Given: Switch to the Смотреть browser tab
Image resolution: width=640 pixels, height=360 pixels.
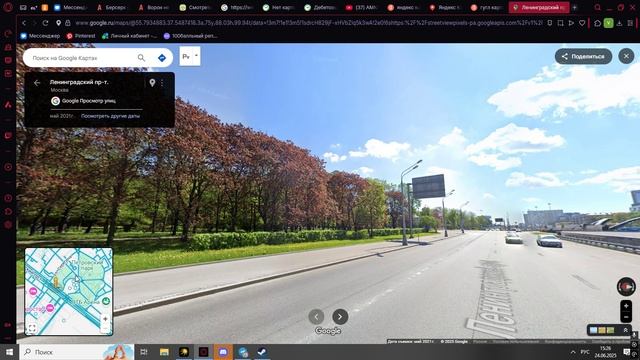Looking at the screenshot, I should [196, 7].
